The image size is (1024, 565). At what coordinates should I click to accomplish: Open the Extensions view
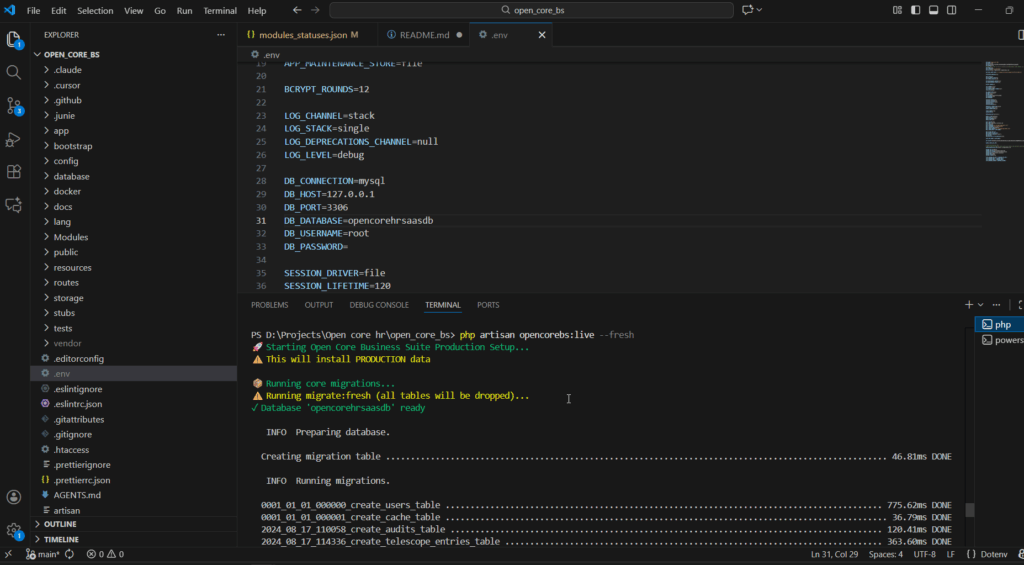click(14, 172)
